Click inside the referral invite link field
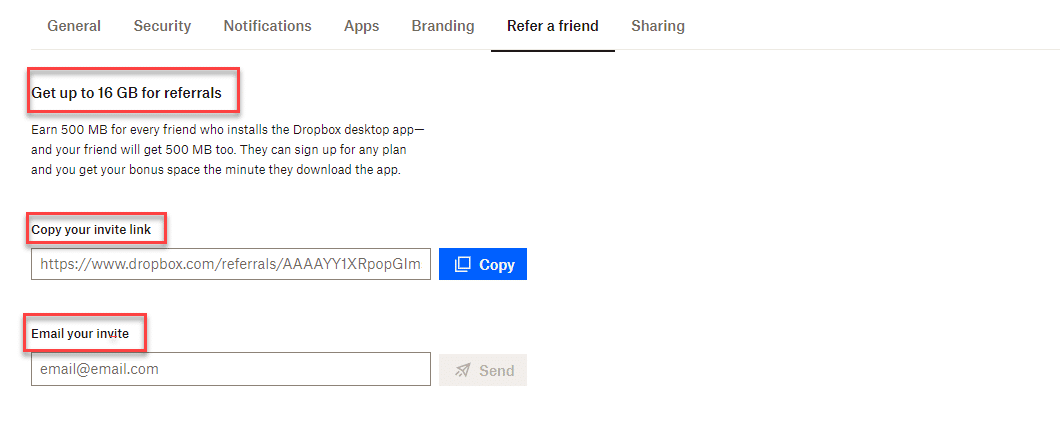1060x422 pixels. click(x=231, y=264)
